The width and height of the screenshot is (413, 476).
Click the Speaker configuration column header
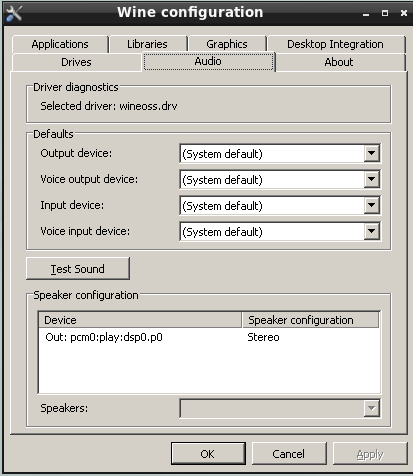tap(311, 320)
